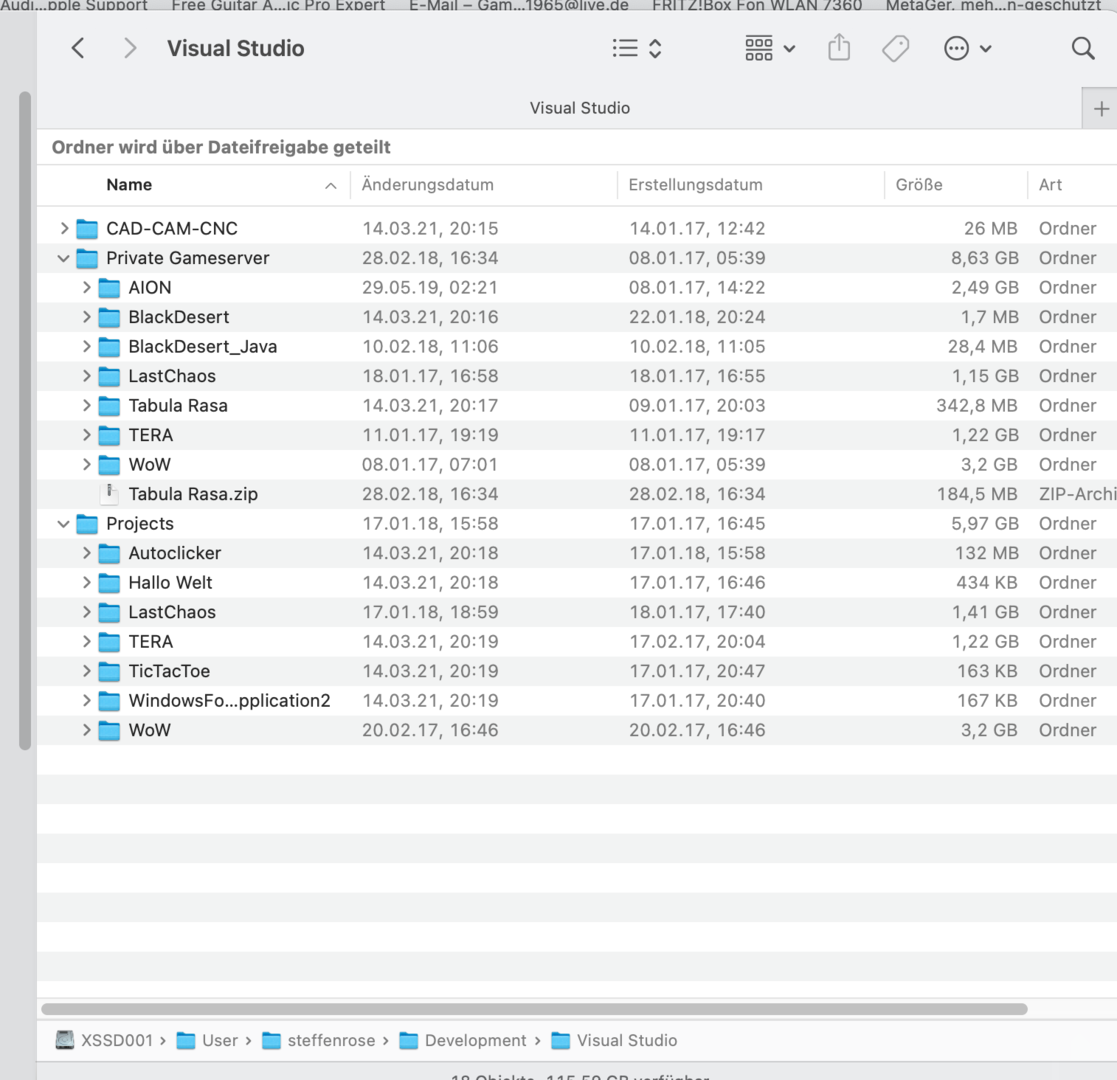Expand the CAD-CAM-CNC folder
The image size is (1117, 1080).
click(65, 229)
